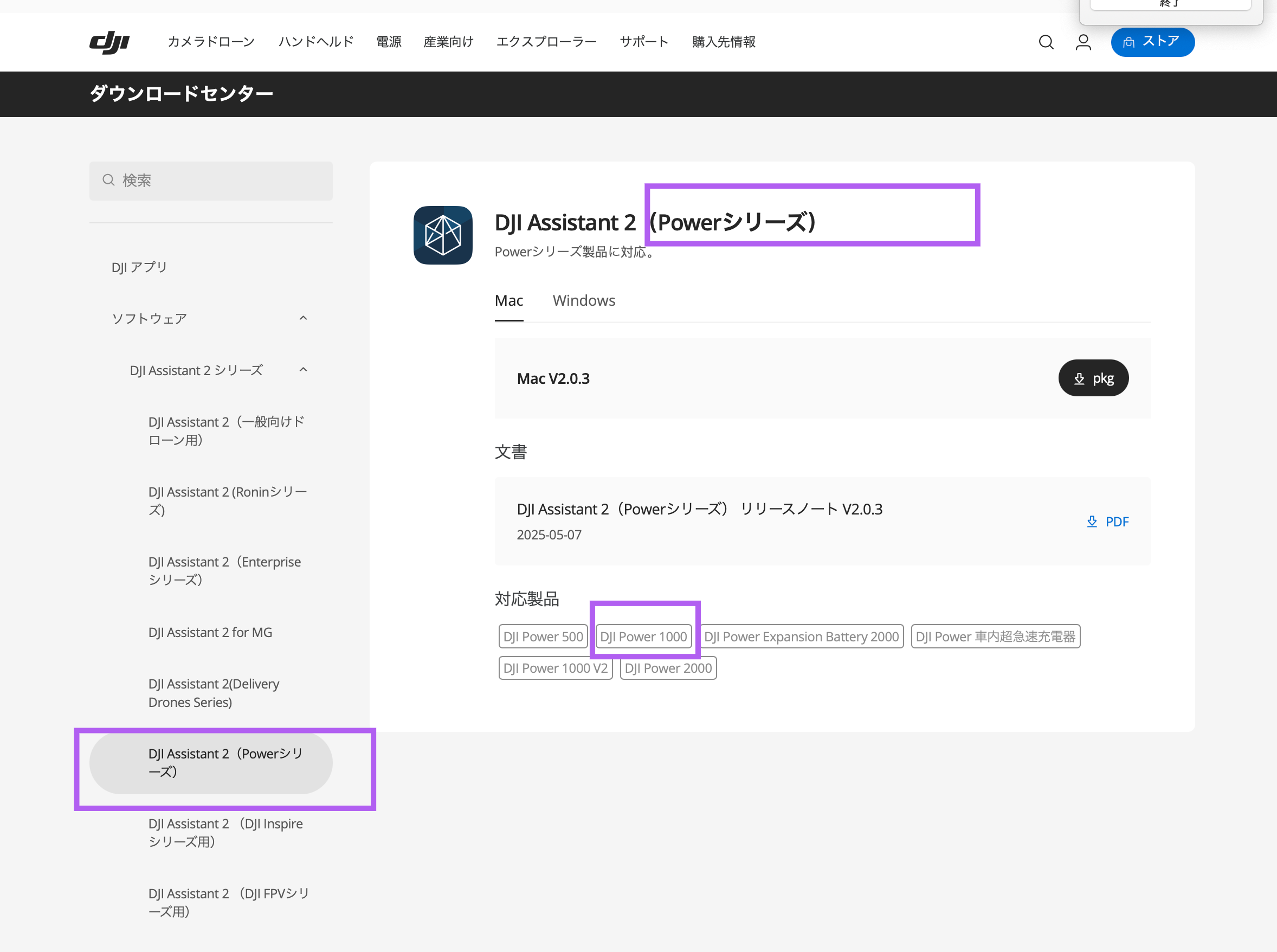The width and height of the screenshot is (1277, 952).
Task: Select DJI Assistant 2（一般向けドローン用）
Action: tap(227, 431)
